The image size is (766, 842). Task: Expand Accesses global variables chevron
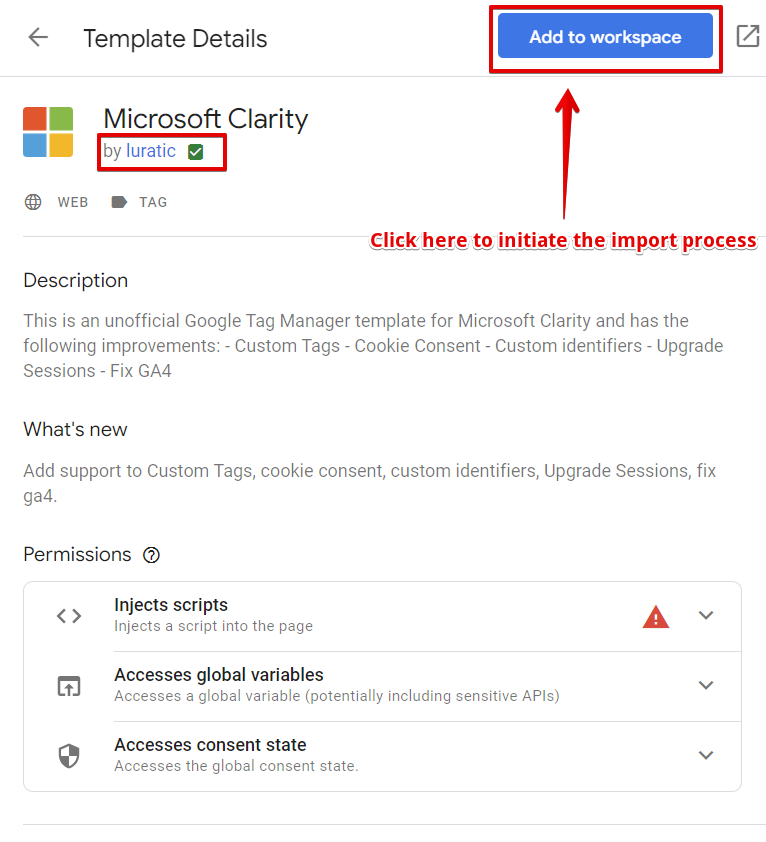(x=706, y=685)
